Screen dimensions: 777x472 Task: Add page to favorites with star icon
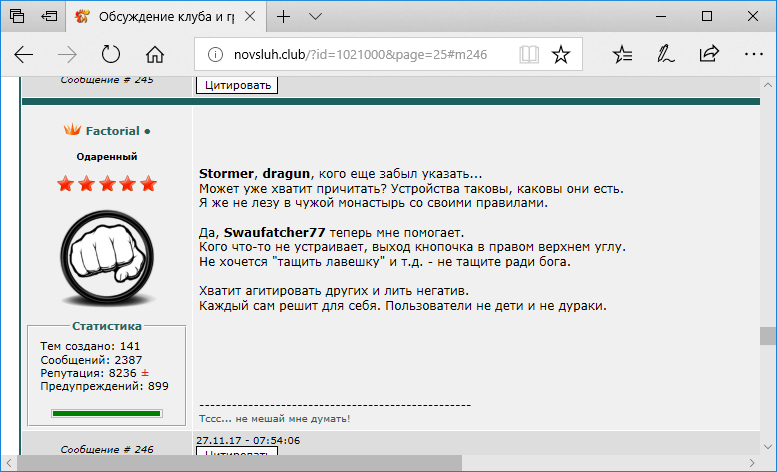561,54
